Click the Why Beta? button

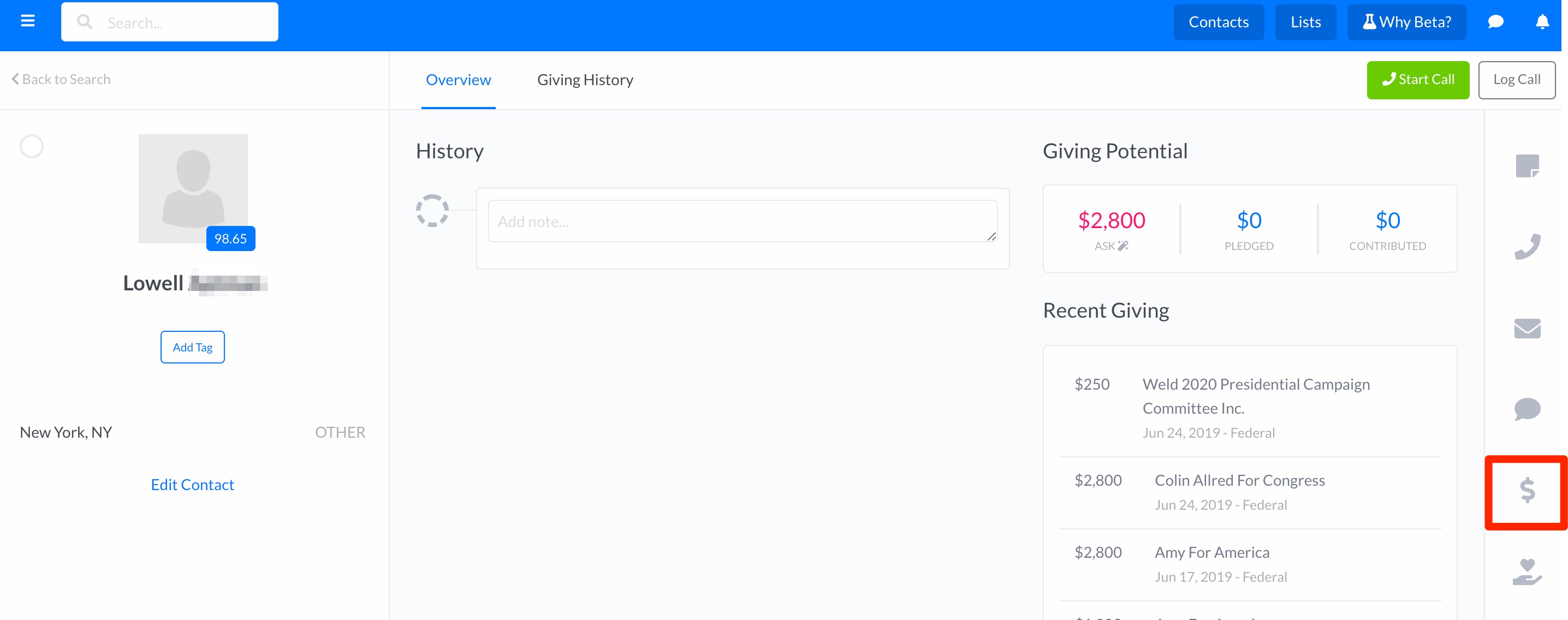point(1406,22)
